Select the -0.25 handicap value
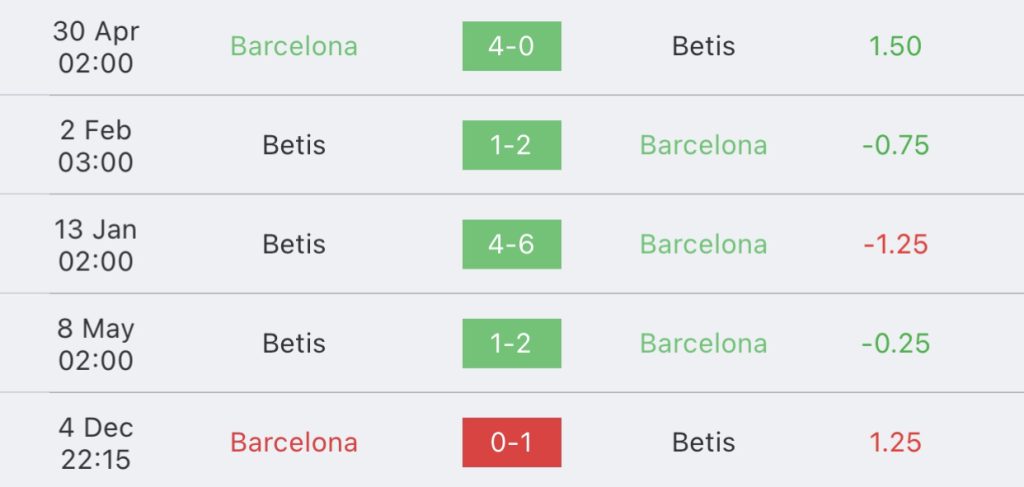 click(x=895, y=343)
